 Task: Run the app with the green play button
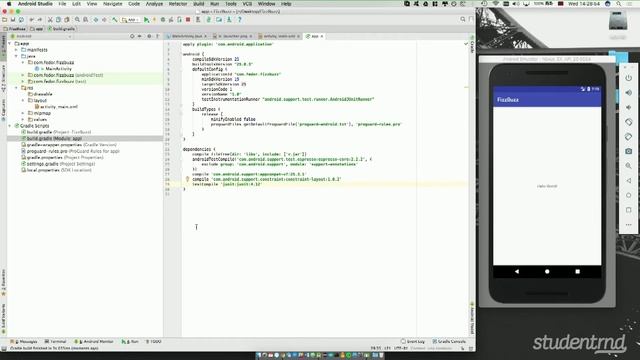tap(146, 20)
